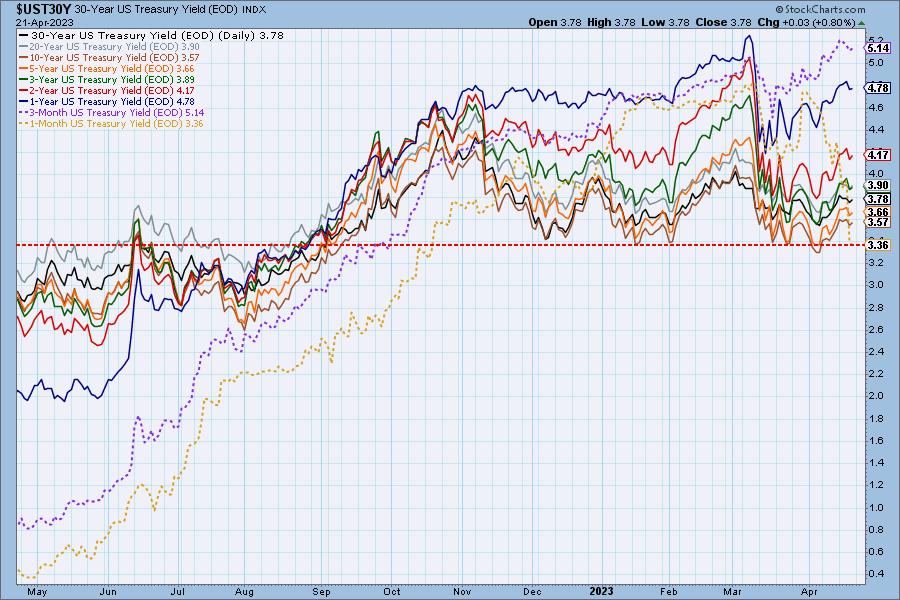Click the Oct label on the time axis
Viewport: 900px width, 600px height.
(391, 592)
